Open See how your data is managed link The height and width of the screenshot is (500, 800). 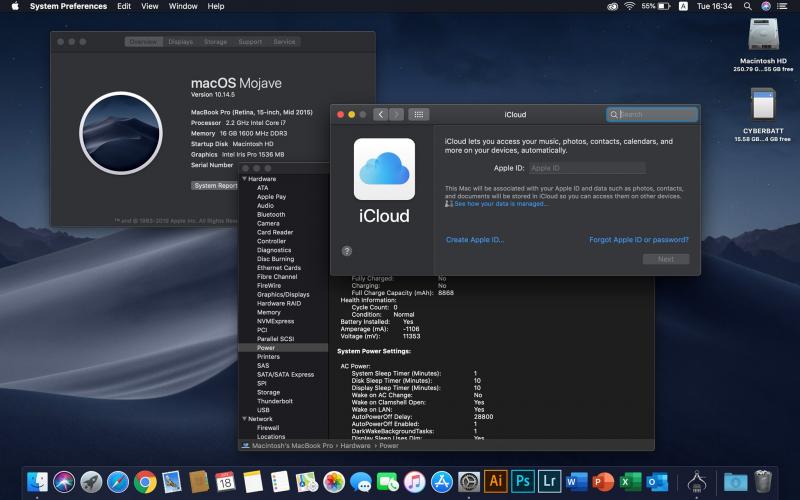point(501,204)
